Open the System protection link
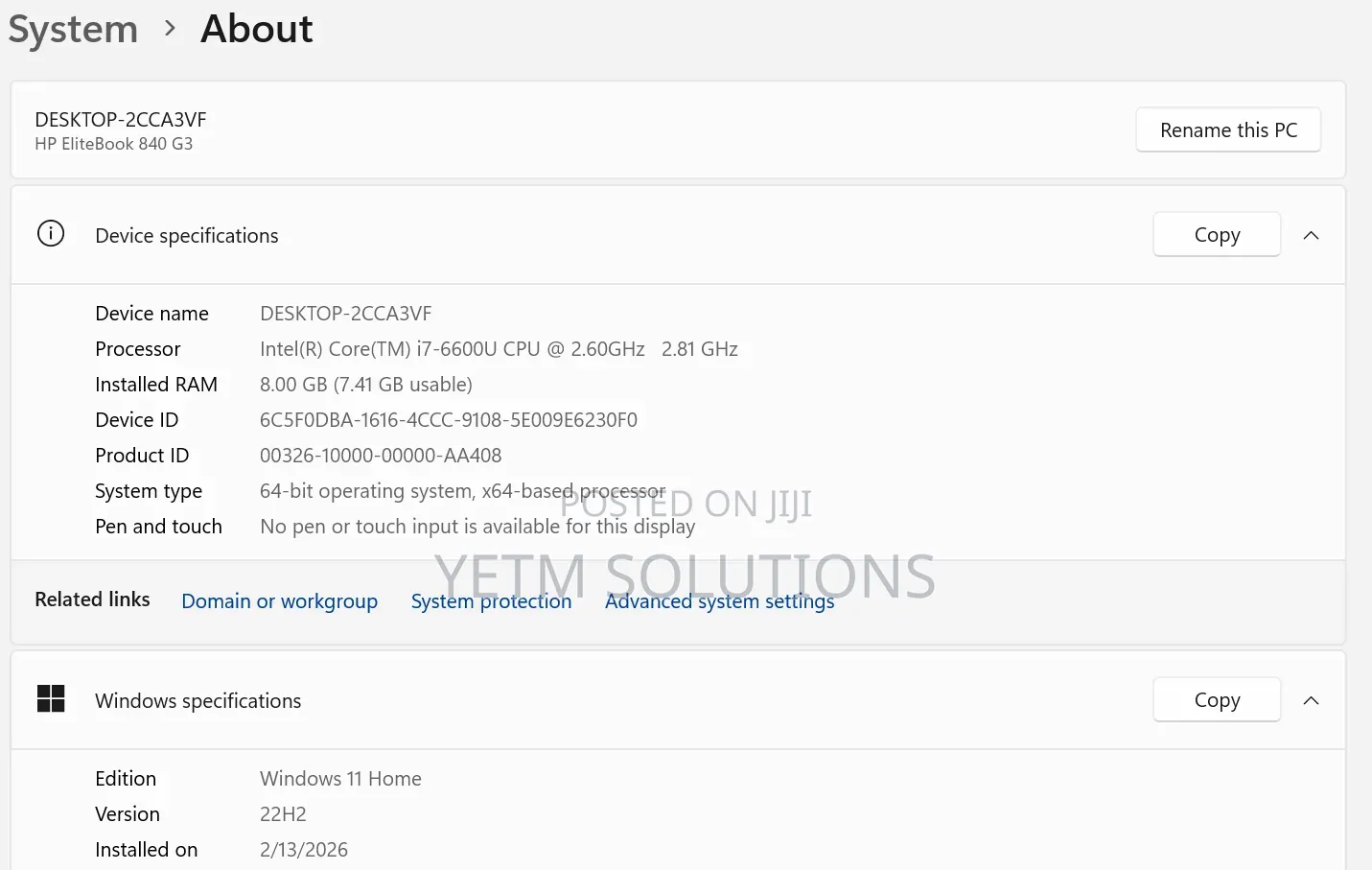Viewport: 1372px width, 870px height. 491,601
